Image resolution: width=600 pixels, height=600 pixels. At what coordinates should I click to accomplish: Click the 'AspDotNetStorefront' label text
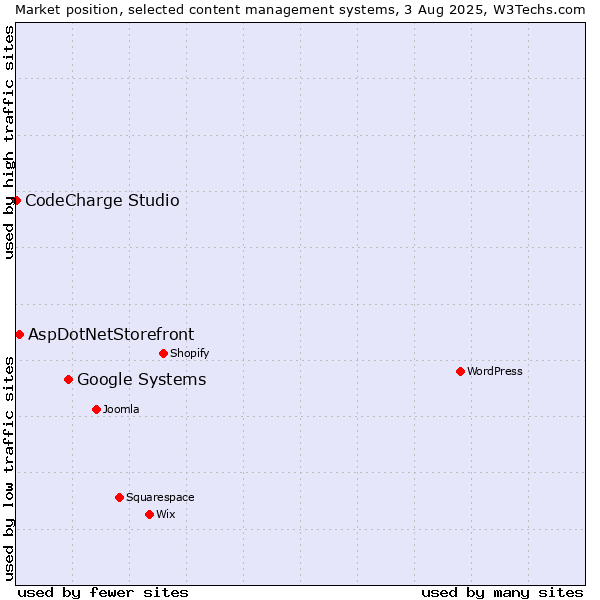(111, 335)
